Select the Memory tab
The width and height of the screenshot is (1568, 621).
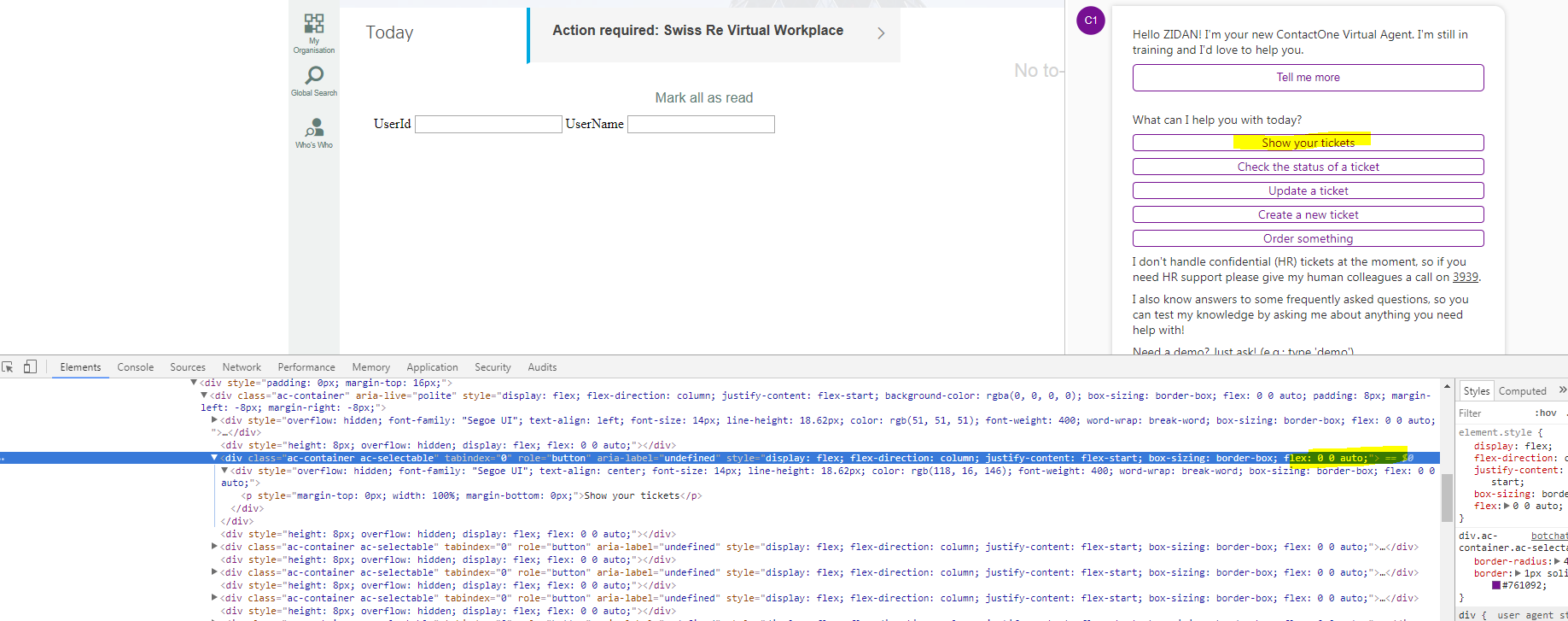pyautogui.click(x=370, y=367)
